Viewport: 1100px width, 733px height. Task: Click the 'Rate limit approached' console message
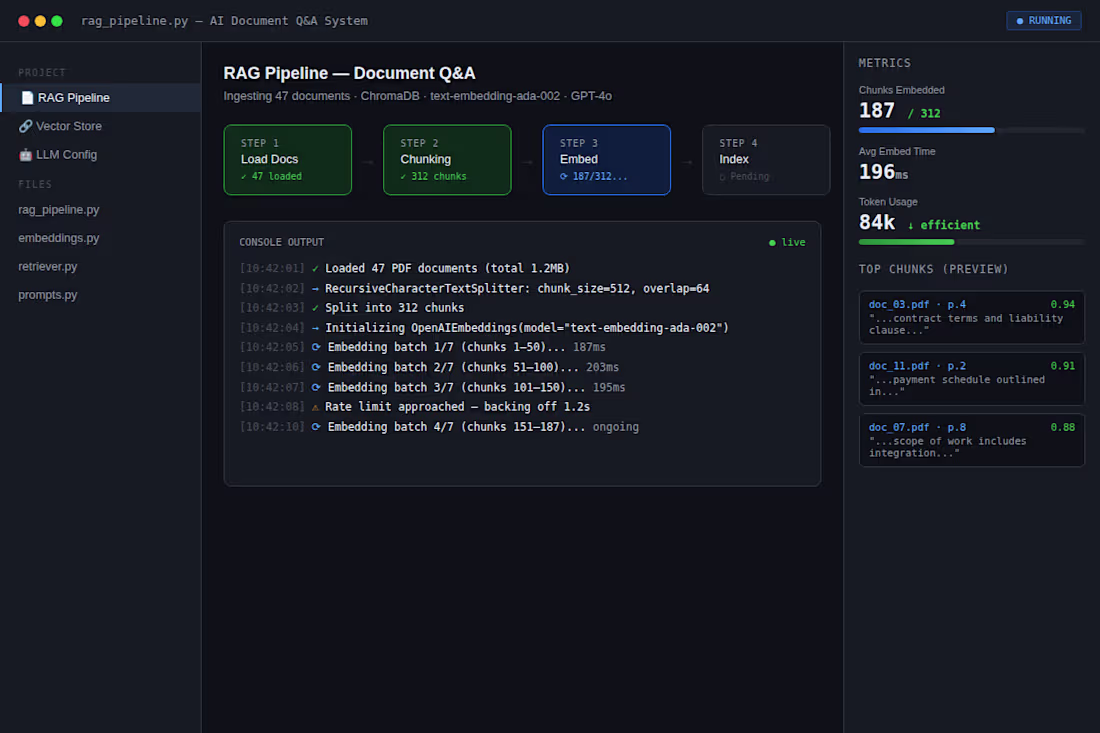coord(457,407)
